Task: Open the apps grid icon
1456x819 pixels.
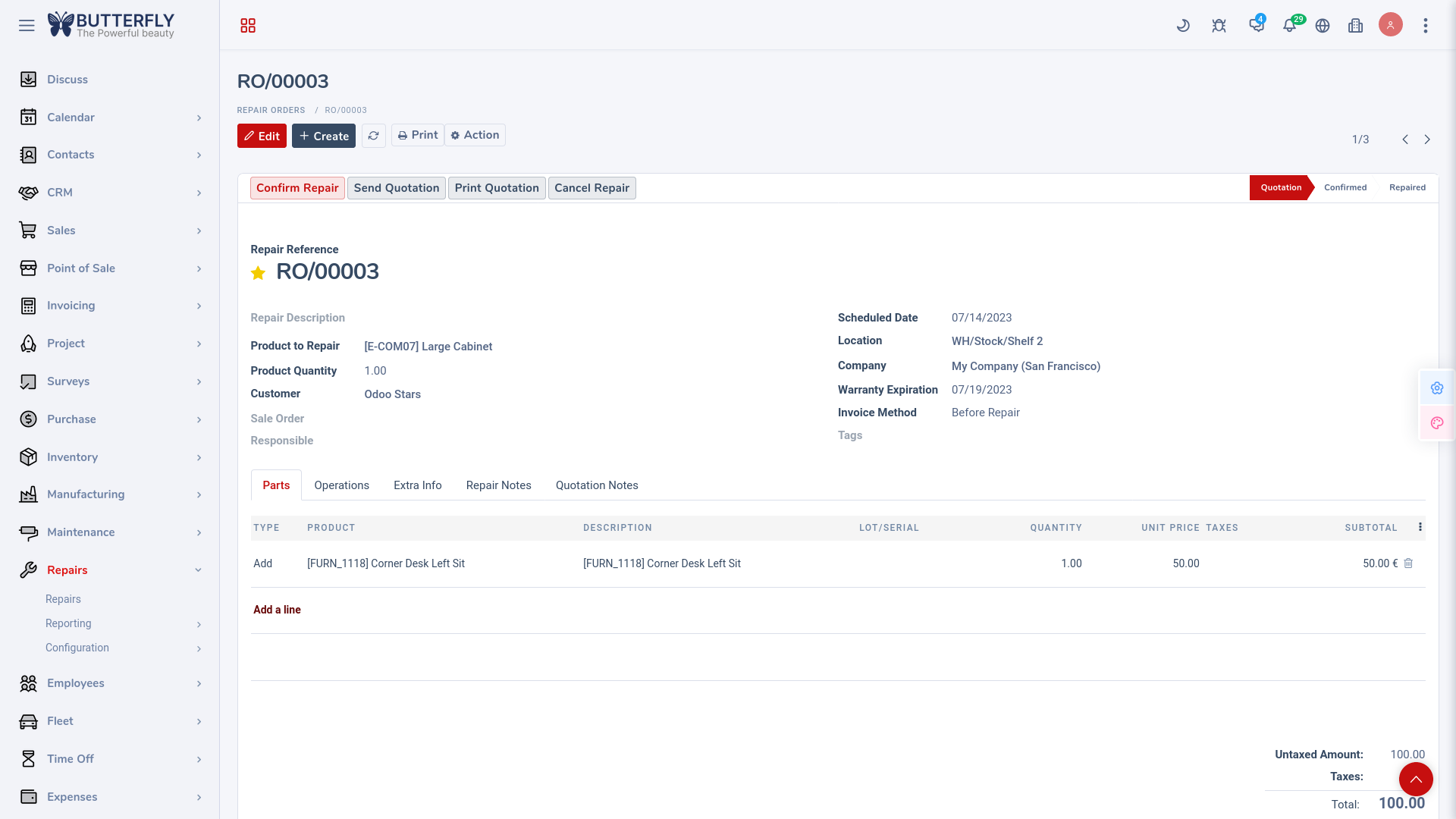Action: tap(248, 26)
